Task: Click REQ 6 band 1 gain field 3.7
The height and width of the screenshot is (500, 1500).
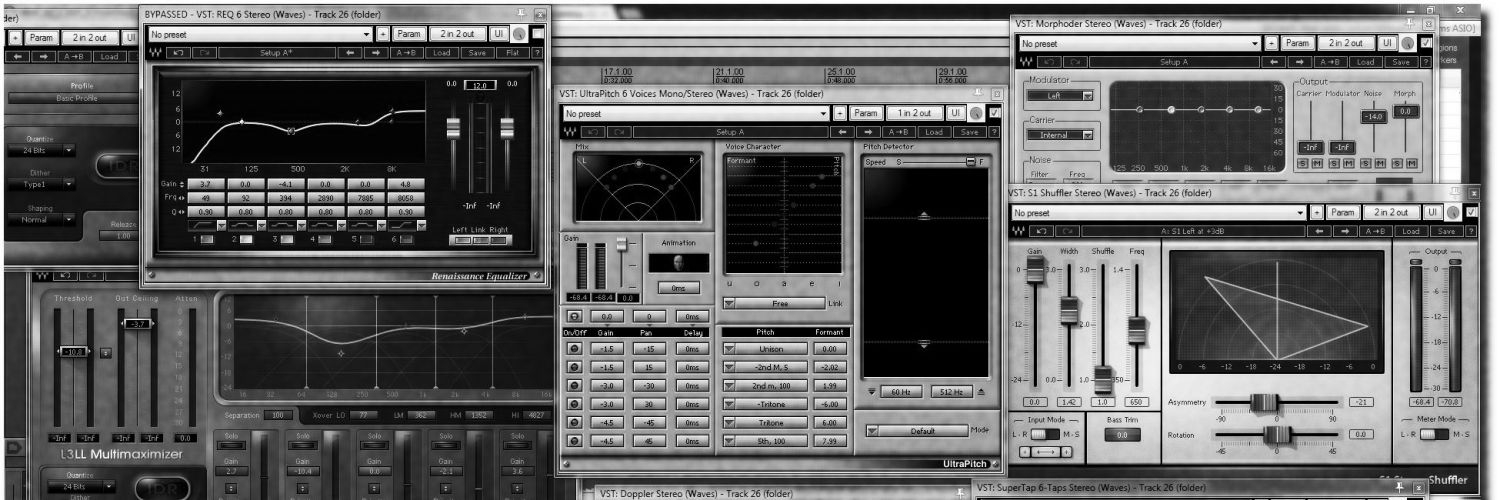Action: pos(206,185)
